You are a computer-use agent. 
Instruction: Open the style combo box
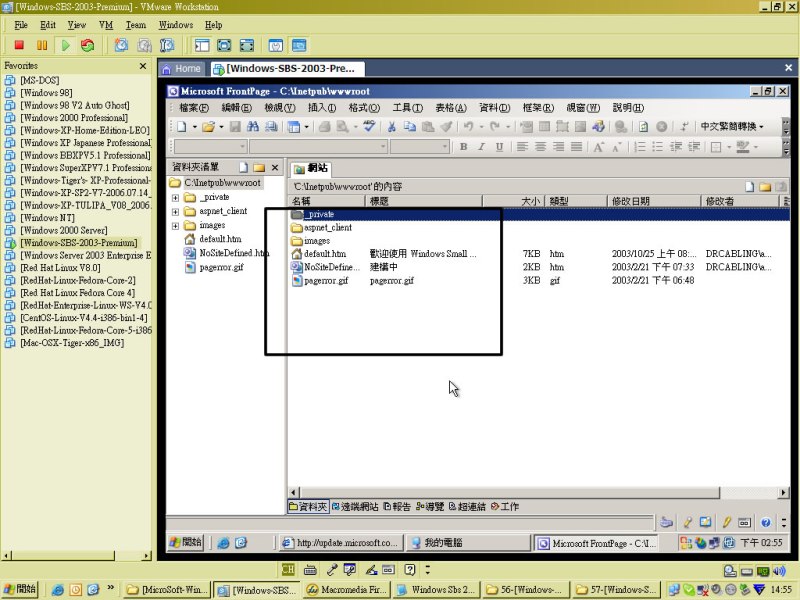tap(211, 147)
